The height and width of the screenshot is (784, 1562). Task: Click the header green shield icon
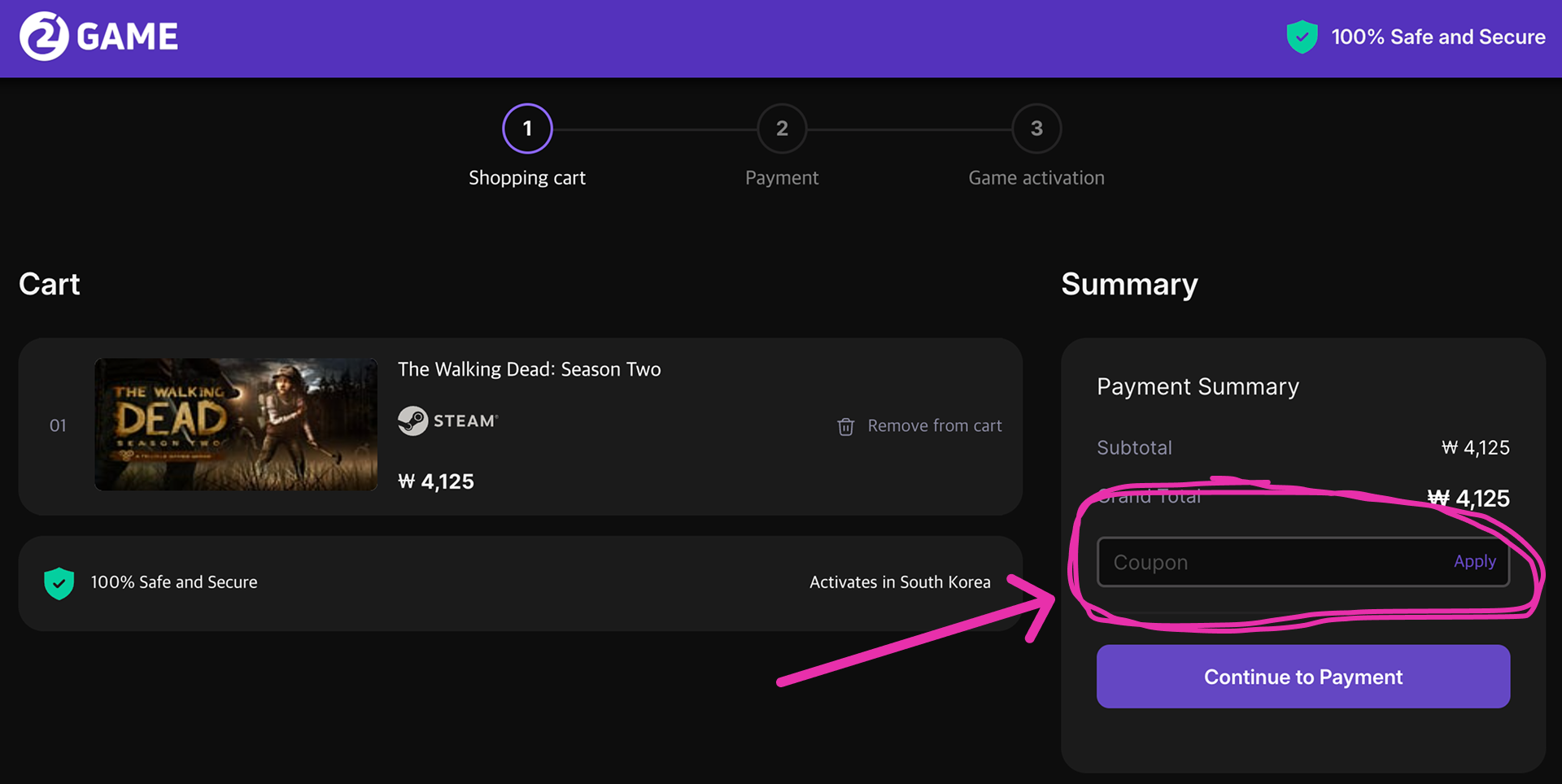[x=1302, y=37]
